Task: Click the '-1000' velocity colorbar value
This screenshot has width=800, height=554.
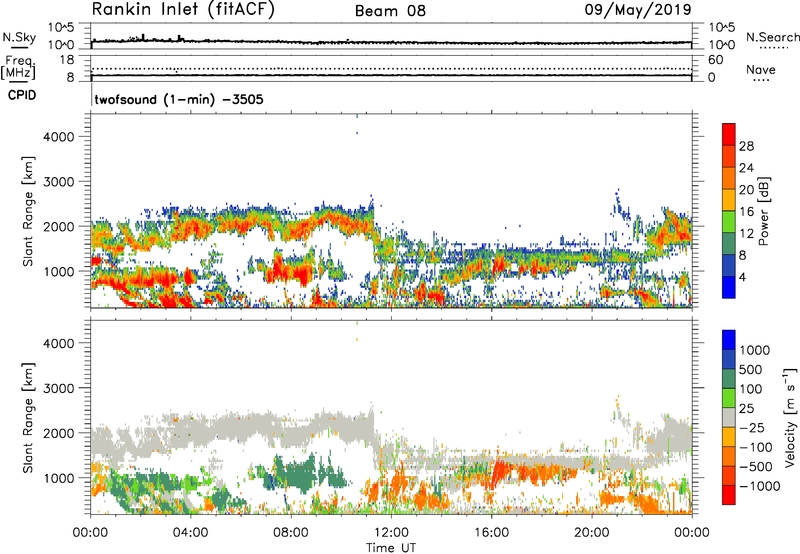Action: click(x=759, y=486)
